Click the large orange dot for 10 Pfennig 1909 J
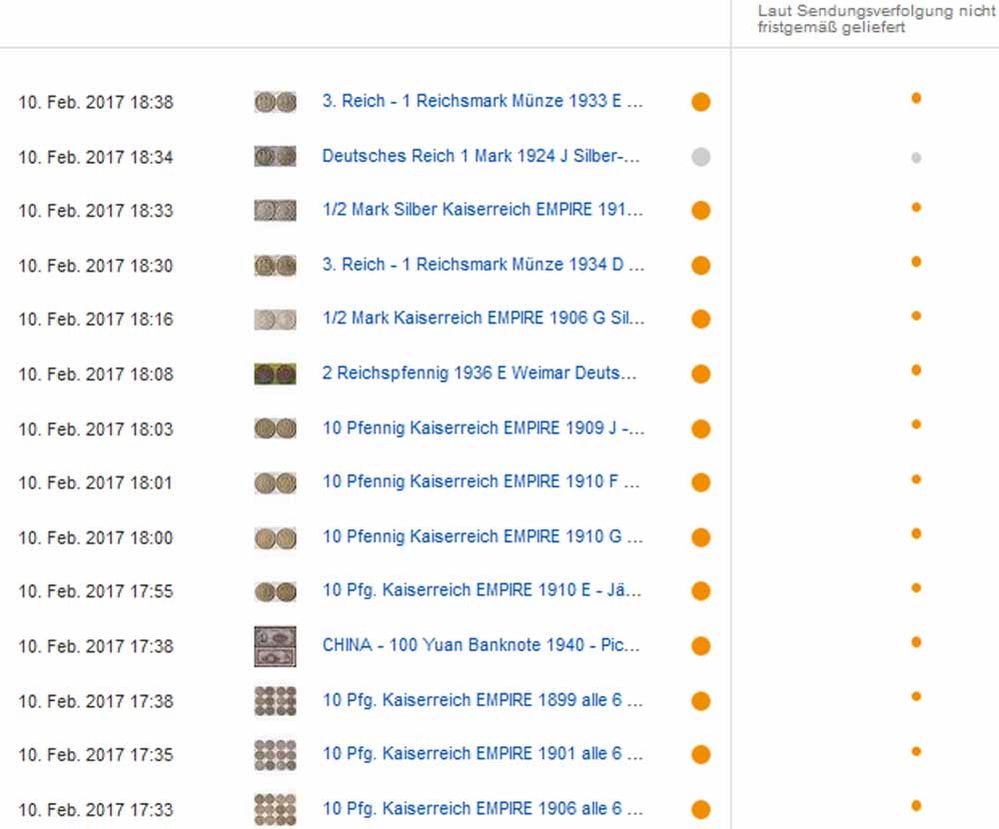999x829 pixels. tap(701, 429)
